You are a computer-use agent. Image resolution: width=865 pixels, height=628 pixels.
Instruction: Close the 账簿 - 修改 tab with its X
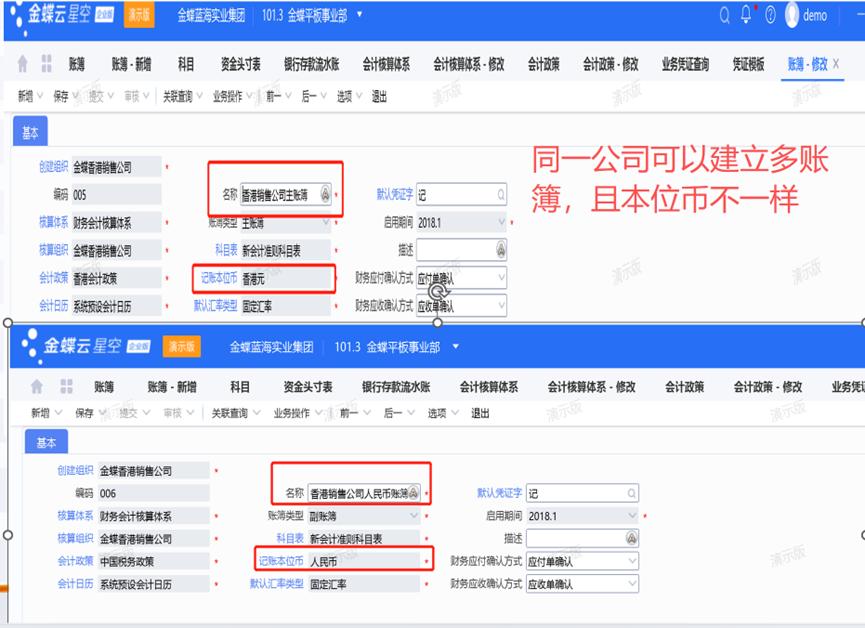pos(836,64)
